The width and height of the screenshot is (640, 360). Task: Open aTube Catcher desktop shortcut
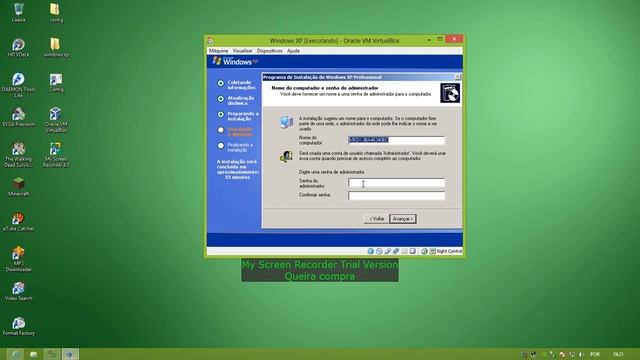(18, 222)
